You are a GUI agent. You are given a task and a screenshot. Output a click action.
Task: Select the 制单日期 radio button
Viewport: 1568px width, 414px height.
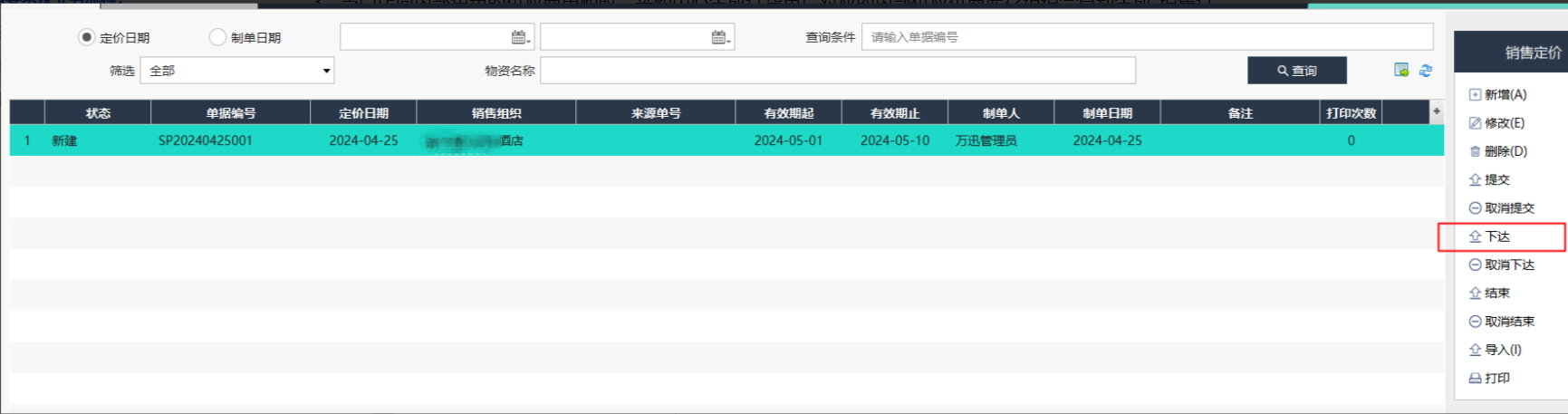pyautogui.click(x=217, y=37)
